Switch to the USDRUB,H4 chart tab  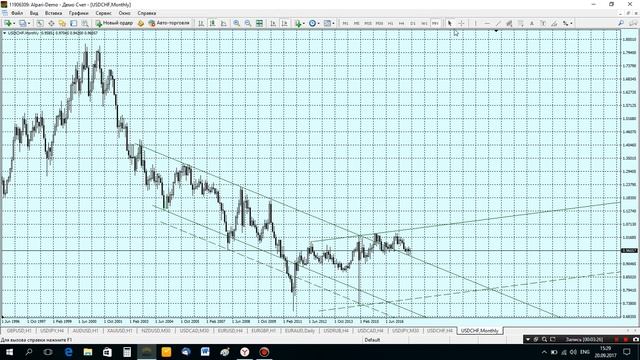click(336, 331)
